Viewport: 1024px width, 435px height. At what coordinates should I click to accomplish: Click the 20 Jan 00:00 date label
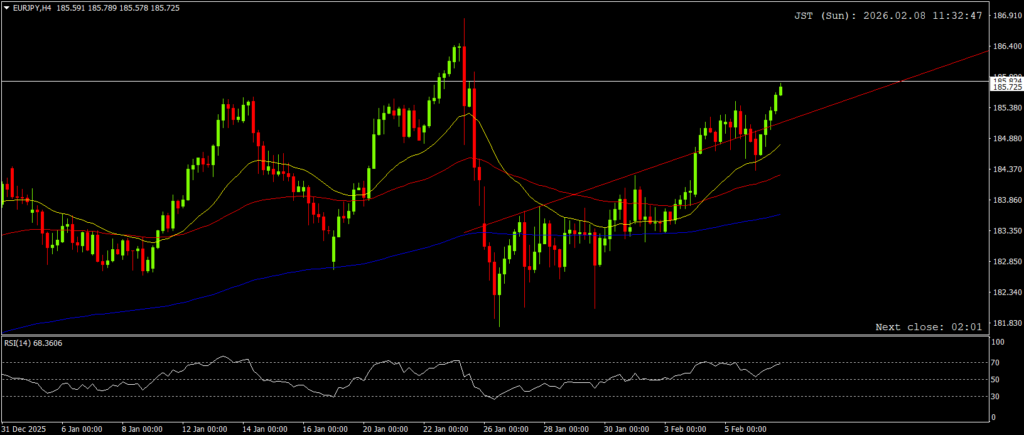click(383, 428)
